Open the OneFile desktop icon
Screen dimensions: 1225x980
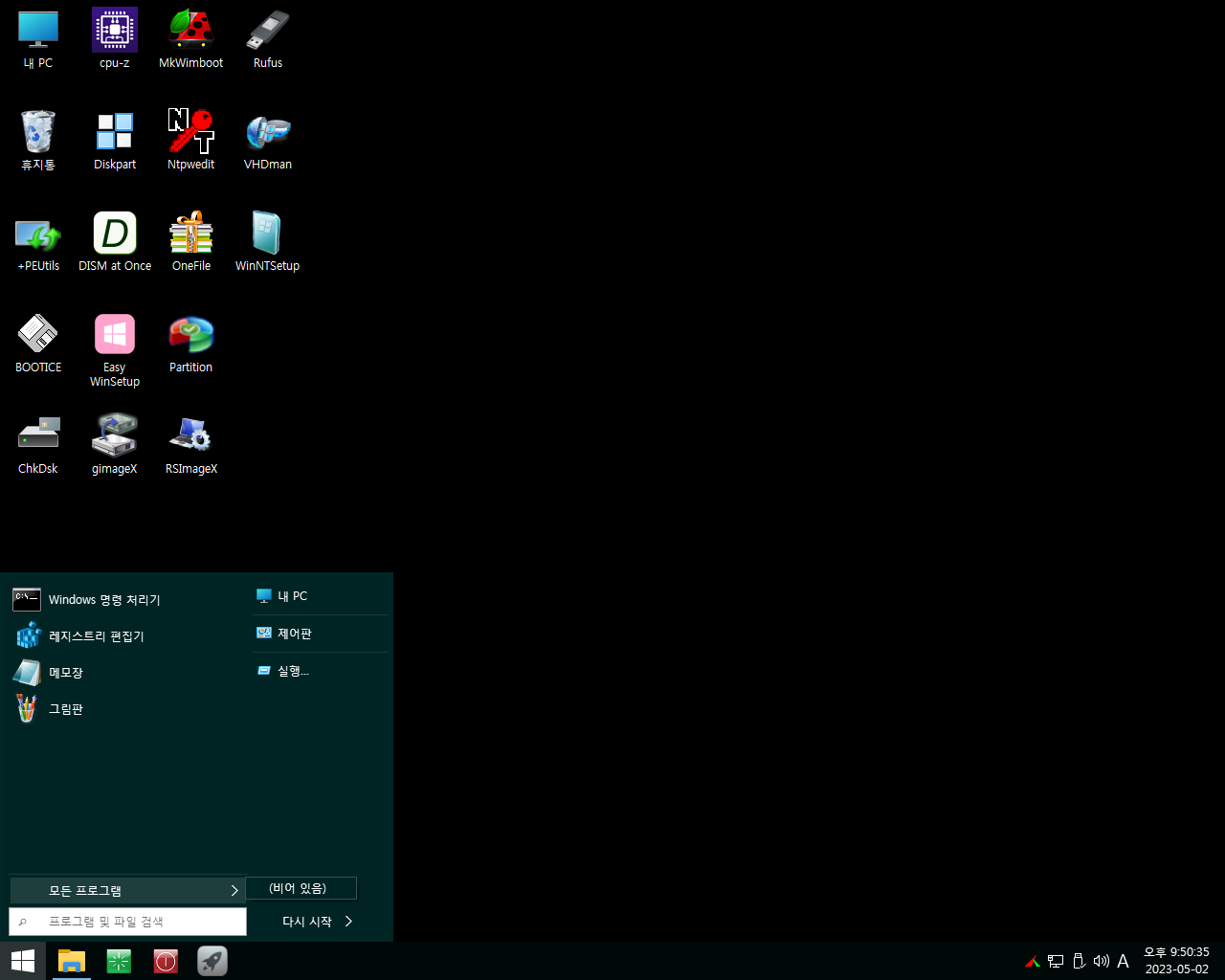[191, 242]
